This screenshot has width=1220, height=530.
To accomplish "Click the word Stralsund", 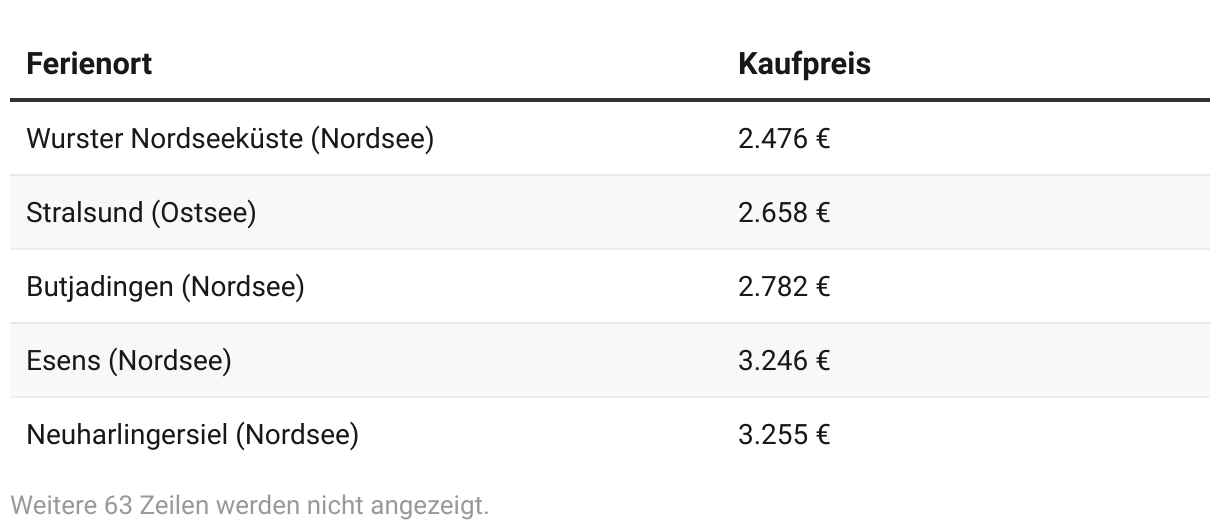I will [x=85, y=213].
